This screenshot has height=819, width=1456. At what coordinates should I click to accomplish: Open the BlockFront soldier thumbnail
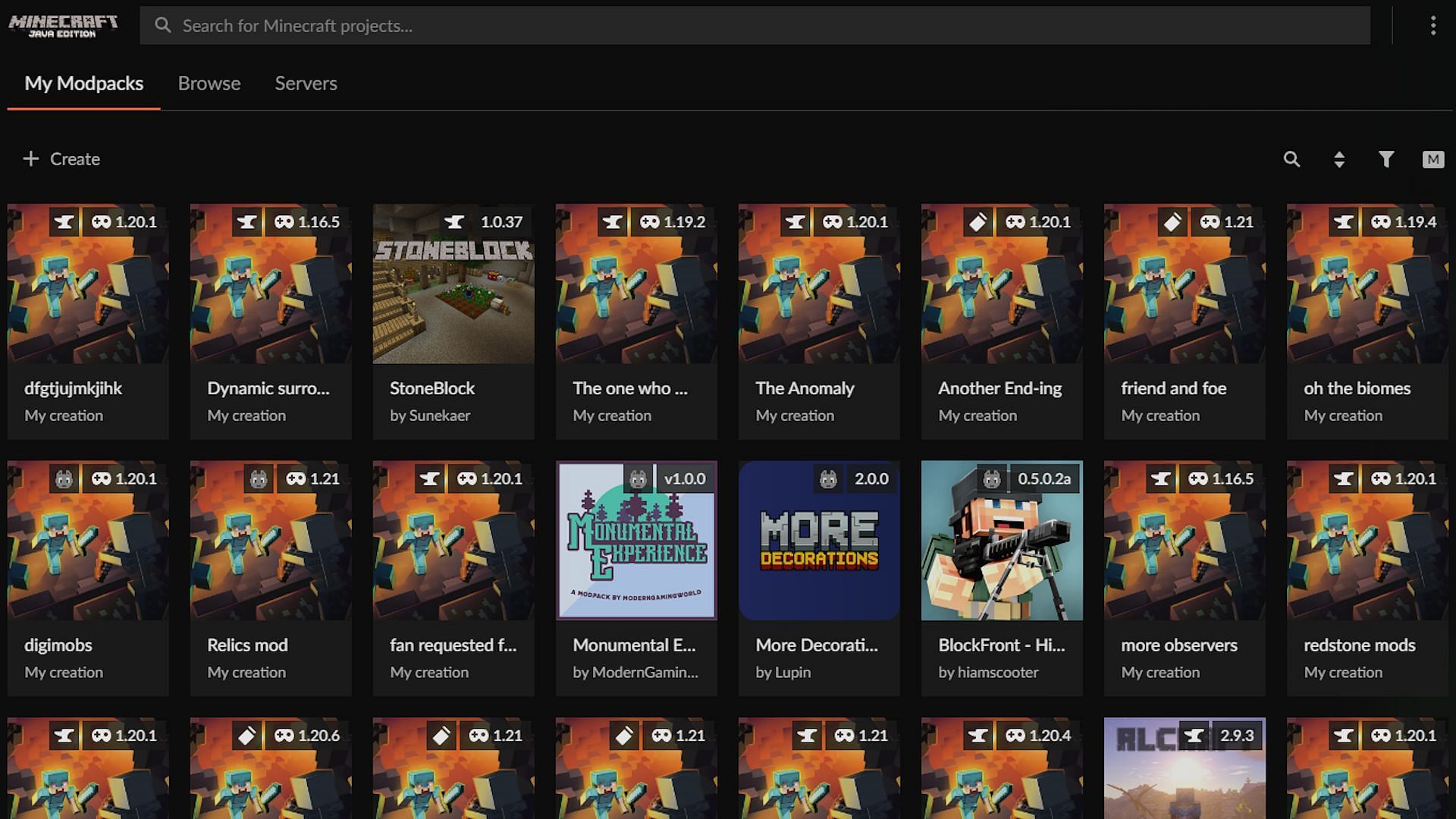click(1002, 541)
